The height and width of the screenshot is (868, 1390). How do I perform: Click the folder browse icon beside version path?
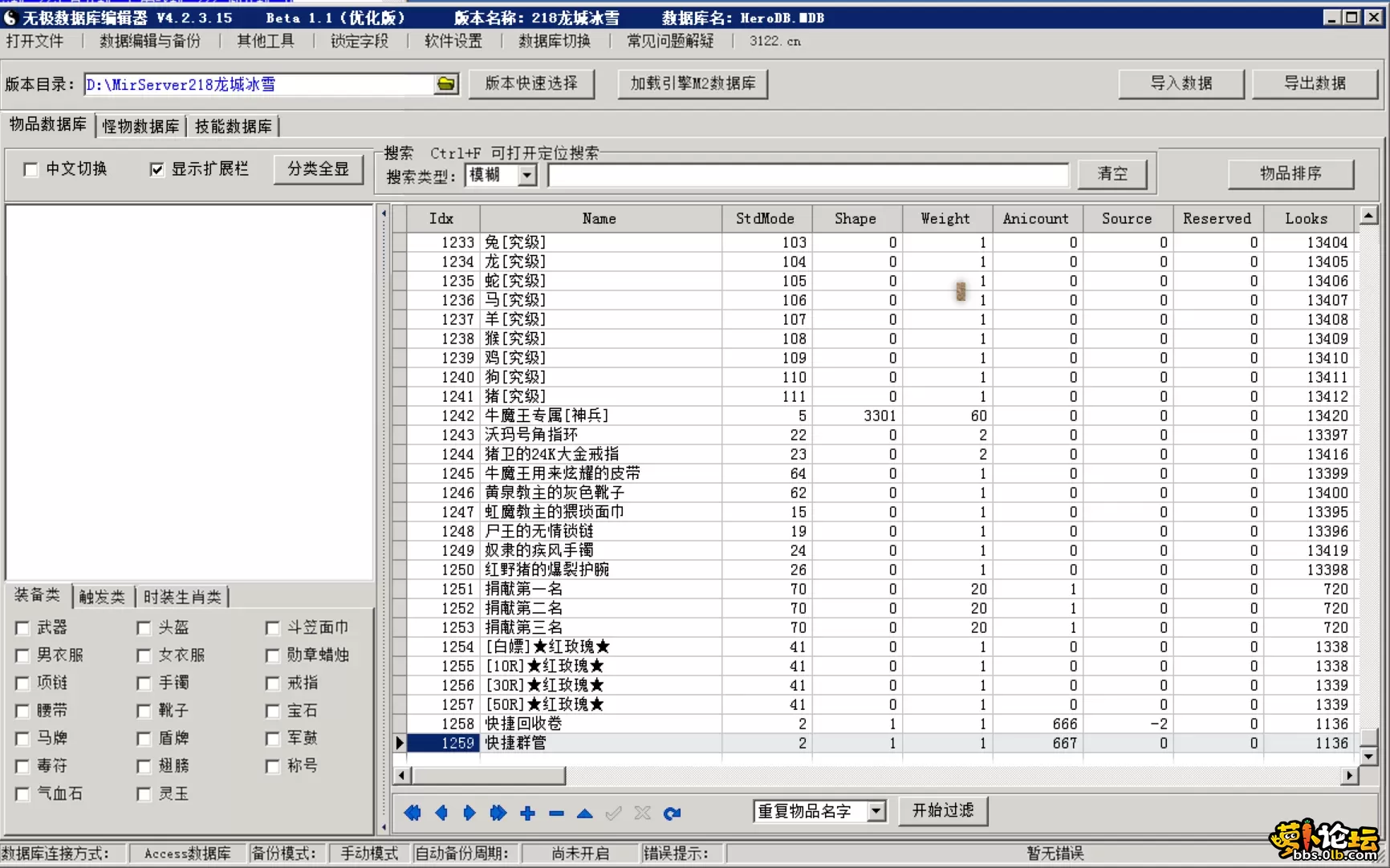(446, 84)
